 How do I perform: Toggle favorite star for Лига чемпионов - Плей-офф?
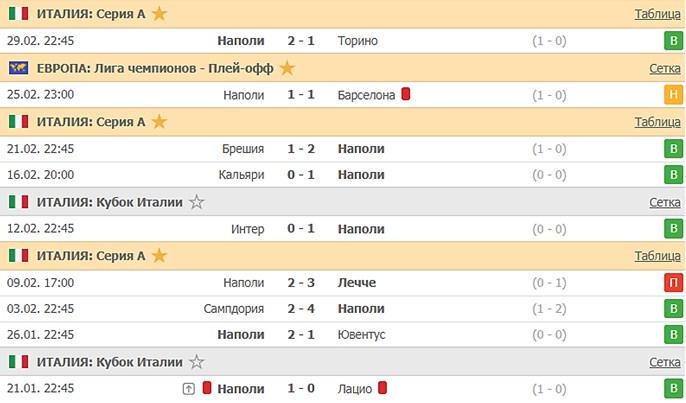(288, 68)
